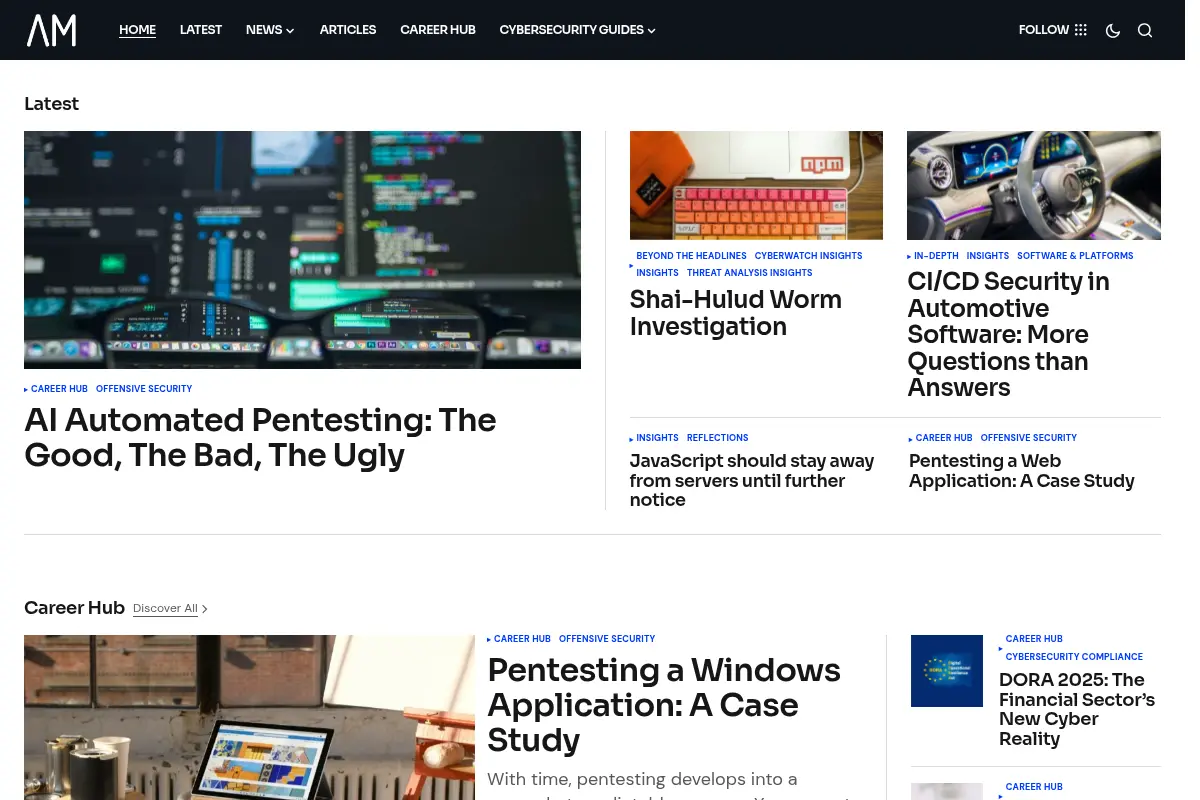This screenshot has height=800, width=1200.
Task: Open the search magnifier icon
Action: [x=1145, y=30]
